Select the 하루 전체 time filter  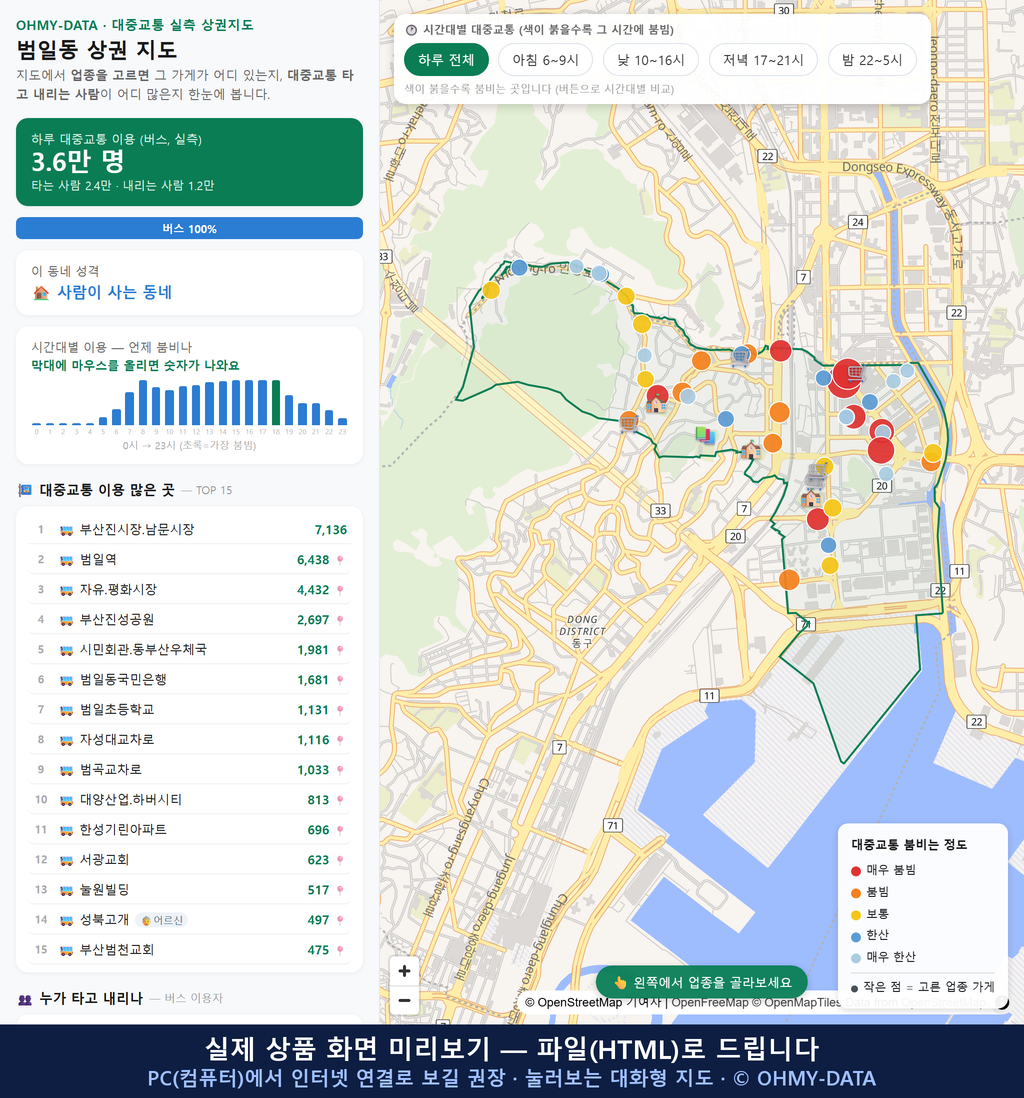click(446, 60)
